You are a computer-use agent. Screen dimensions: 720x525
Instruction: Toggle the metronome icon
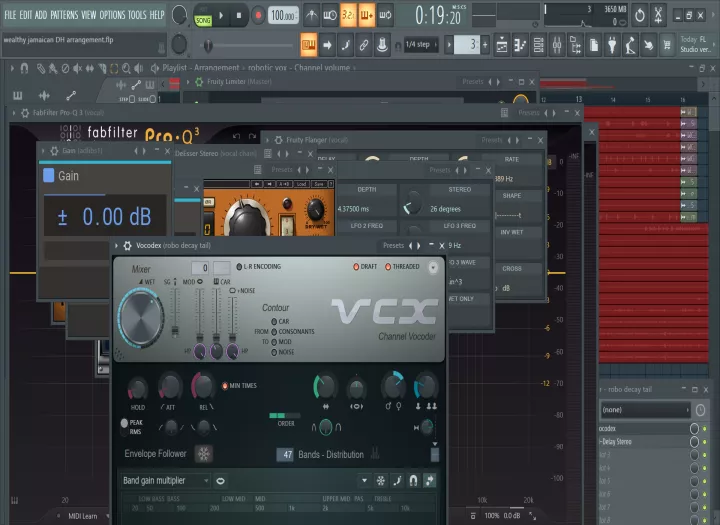click(311, 15)
